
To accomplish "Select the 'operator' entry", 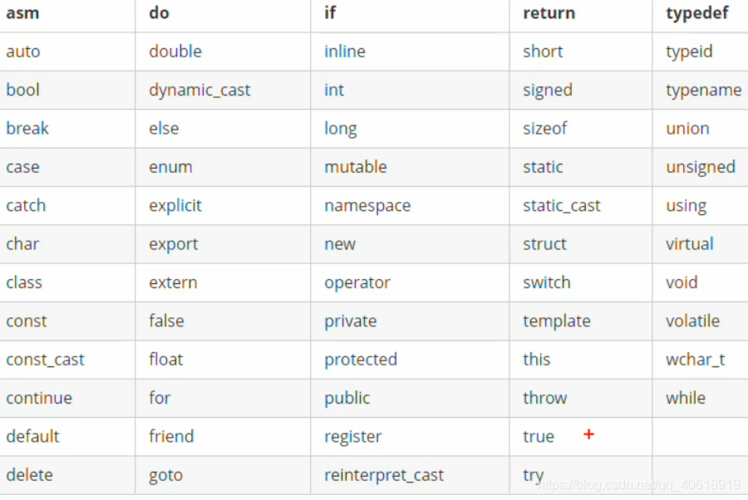I will [357, 283].
